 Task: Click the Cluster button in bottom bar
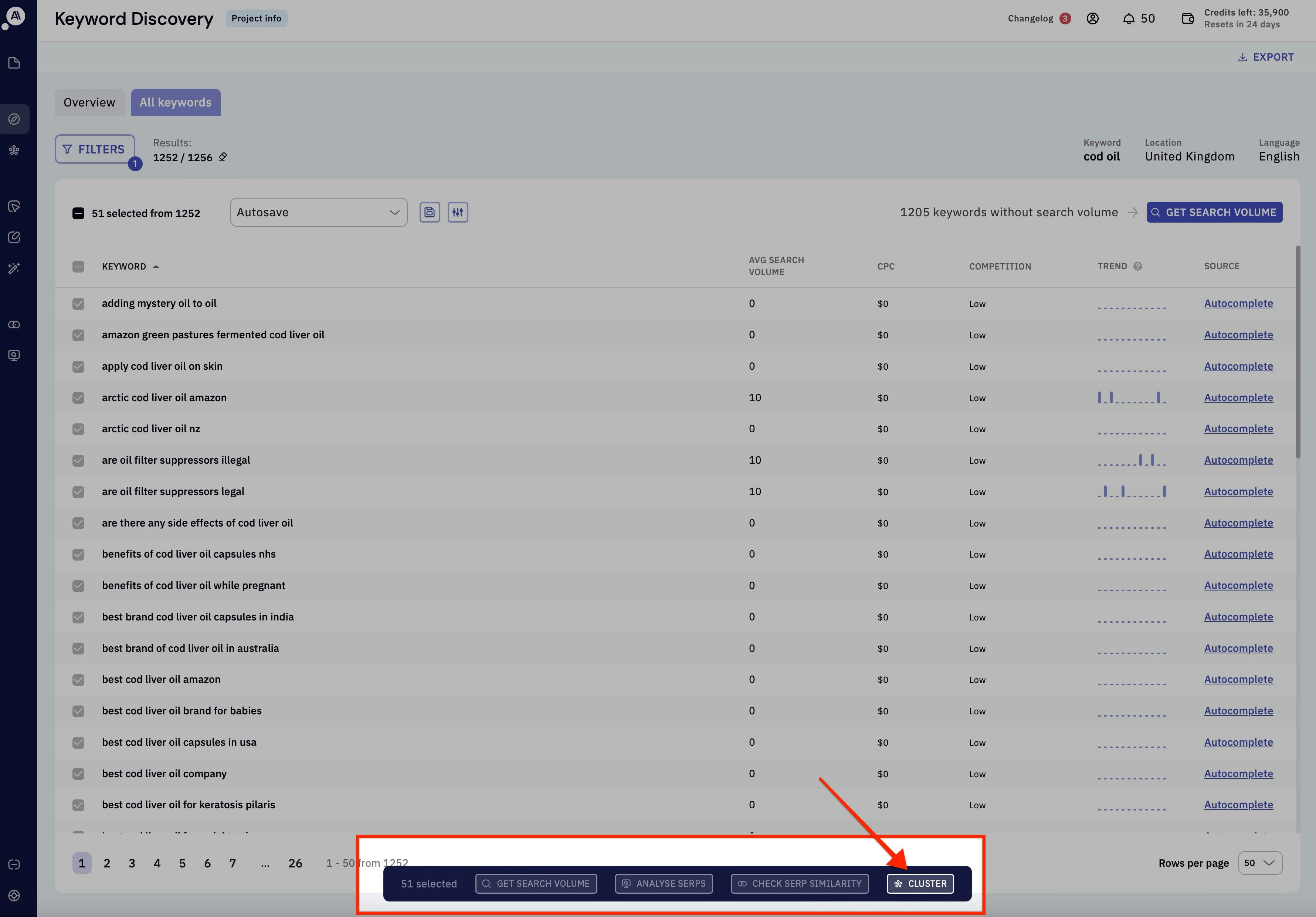point(920,883)
